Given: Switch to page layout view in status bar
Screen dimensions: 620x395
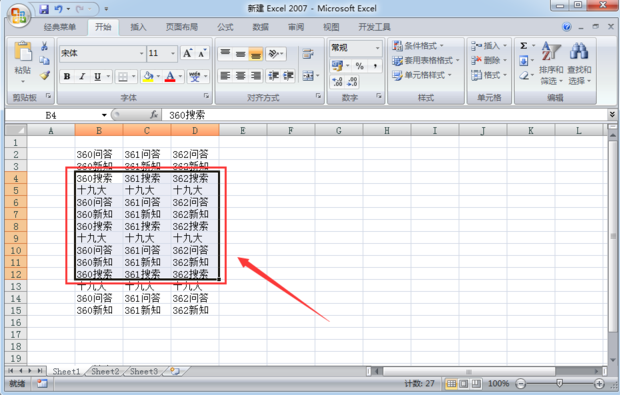Looking at the screenshot, I should (x=464, y=384).
